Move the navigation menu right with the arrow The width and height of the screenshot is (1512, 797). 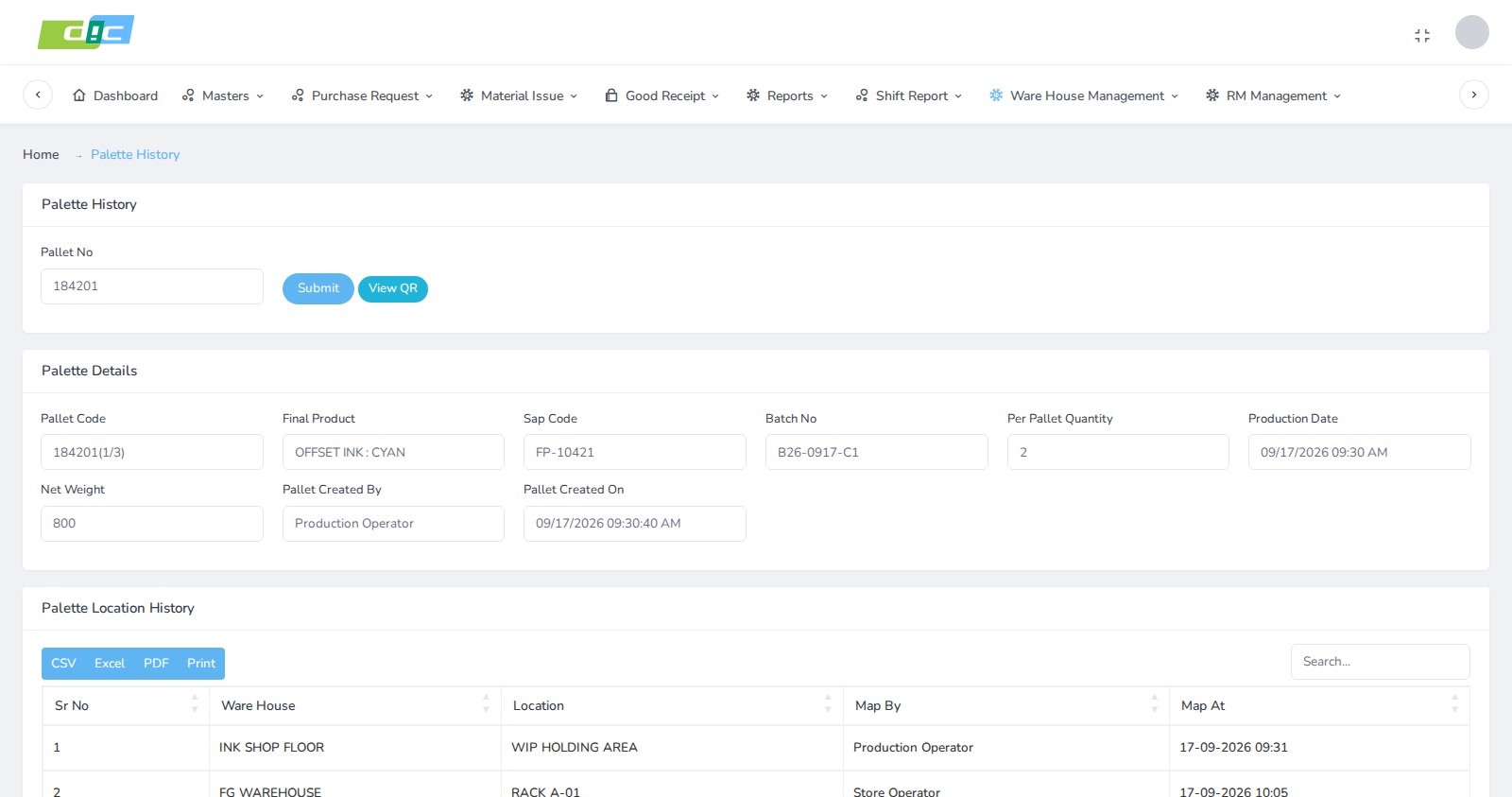coord(1474,95)
